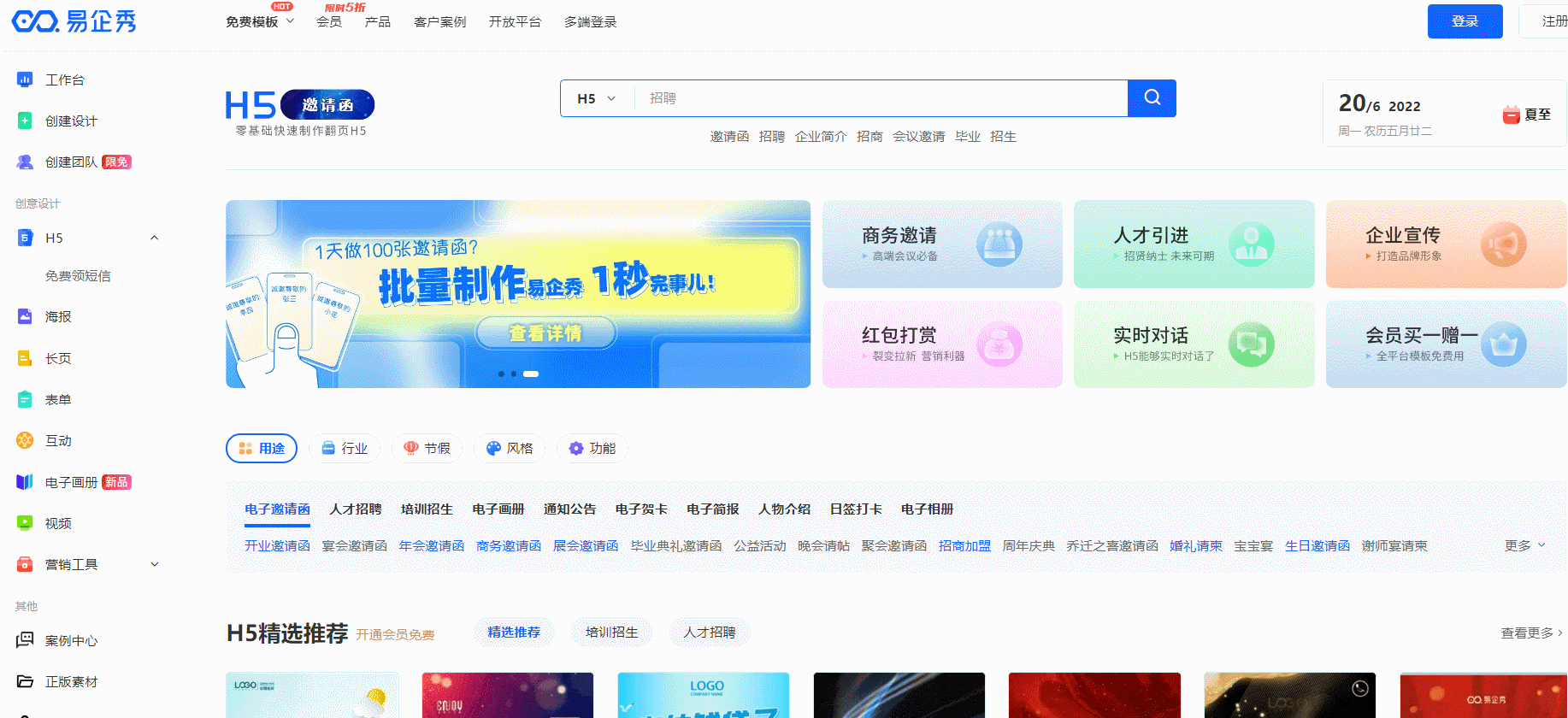Click the active carousel indicator on banner
The image size is (1568, 718).
531,374
